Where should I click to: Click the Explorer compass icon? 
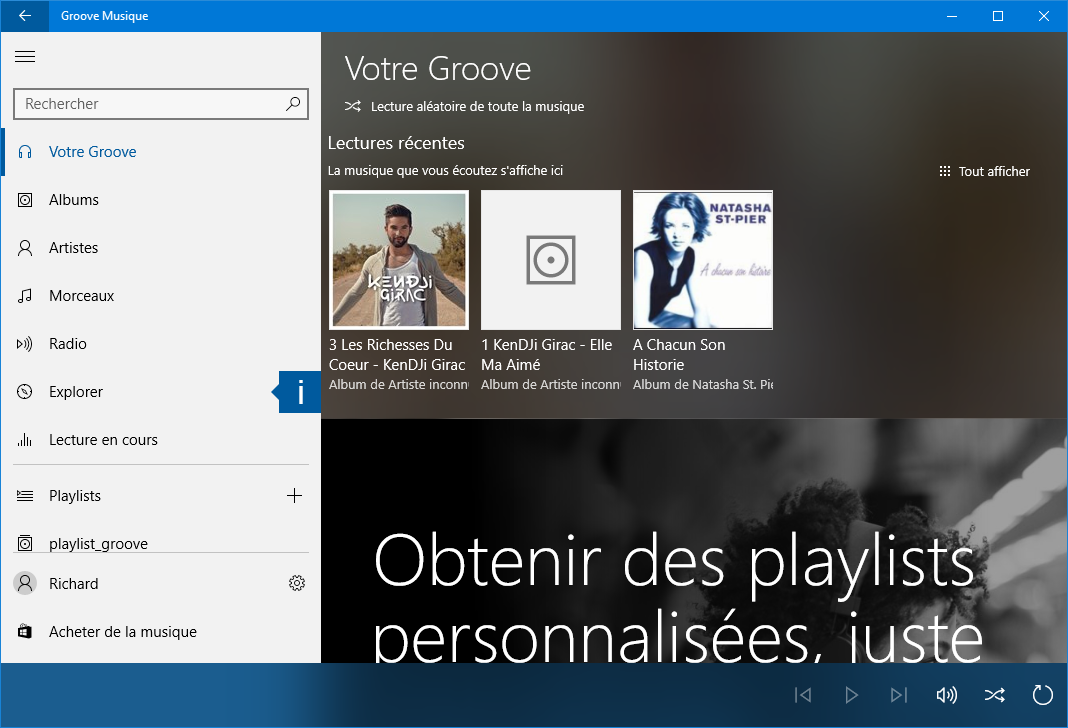25,392
